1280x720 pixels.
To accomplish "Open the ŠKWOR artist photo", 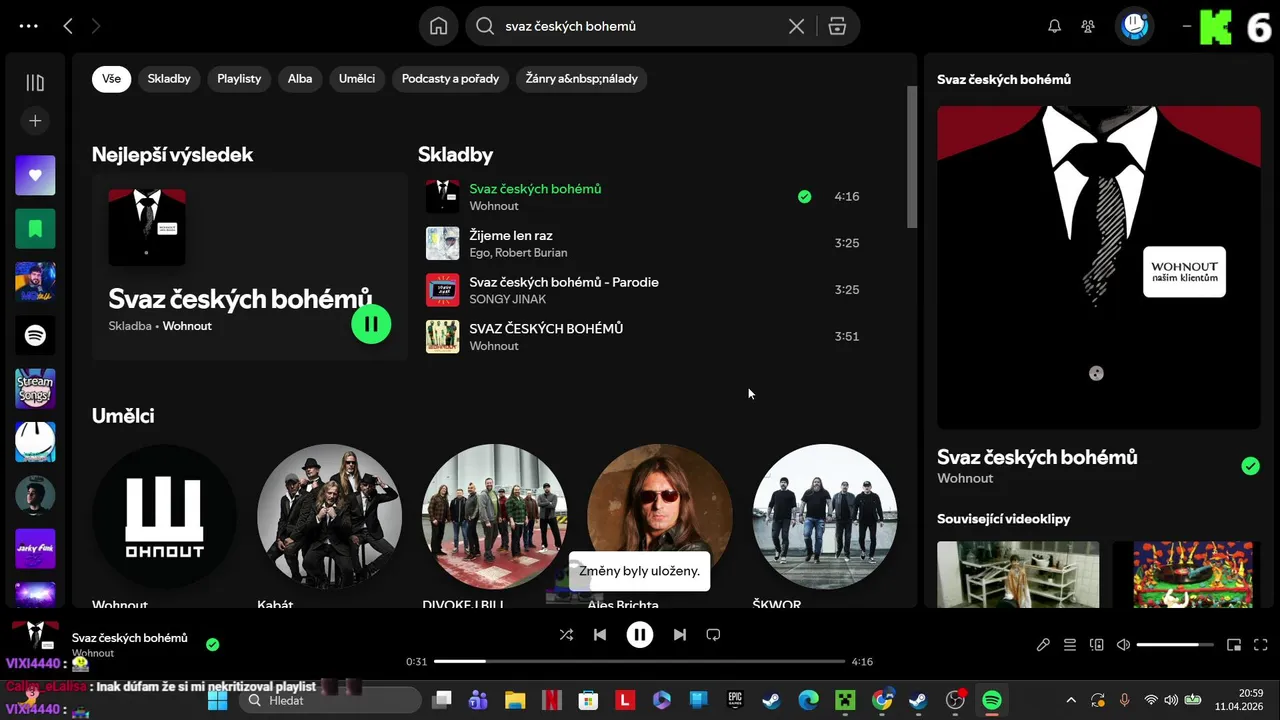I will point(825,517).
